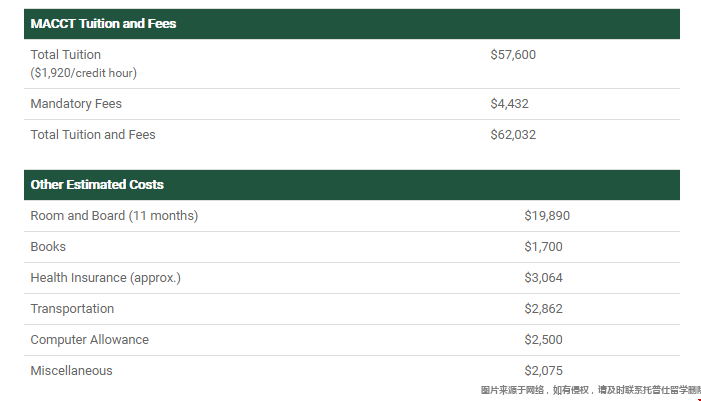Select the Total Tuition and Fees label

tap(93, 135)
